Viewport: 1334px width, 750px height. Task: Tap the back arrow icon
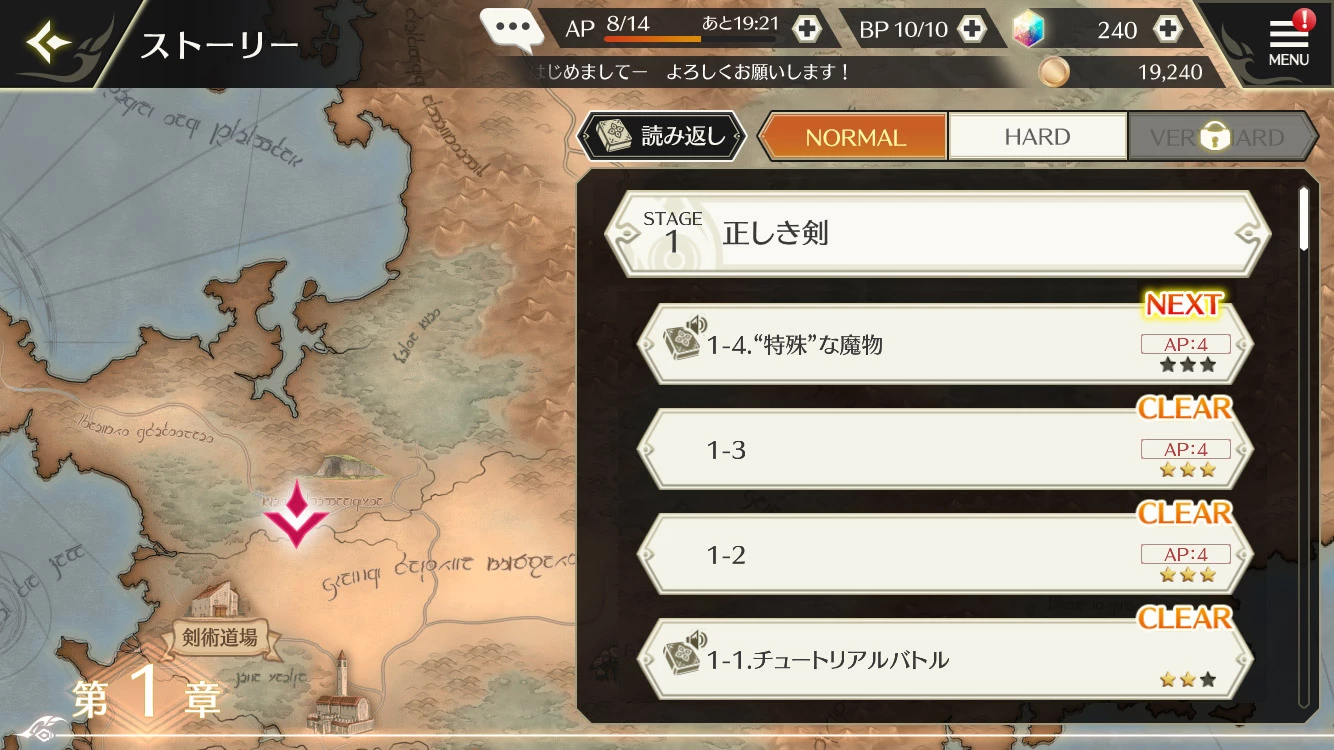coord(46,42)
